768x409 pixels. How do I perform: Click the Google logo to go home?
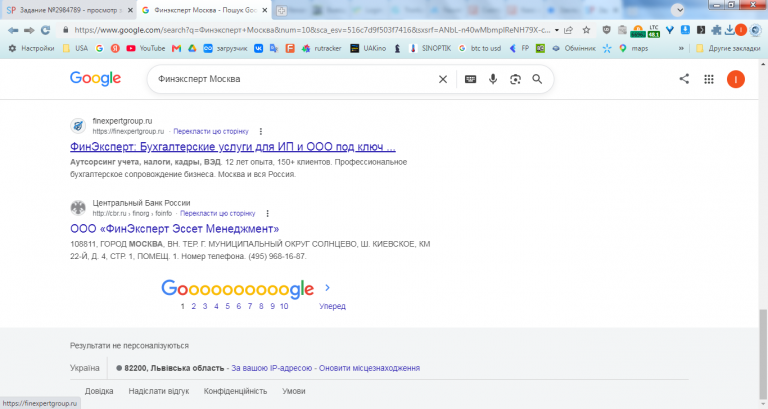pyautogui.click(x=96, y=79)
